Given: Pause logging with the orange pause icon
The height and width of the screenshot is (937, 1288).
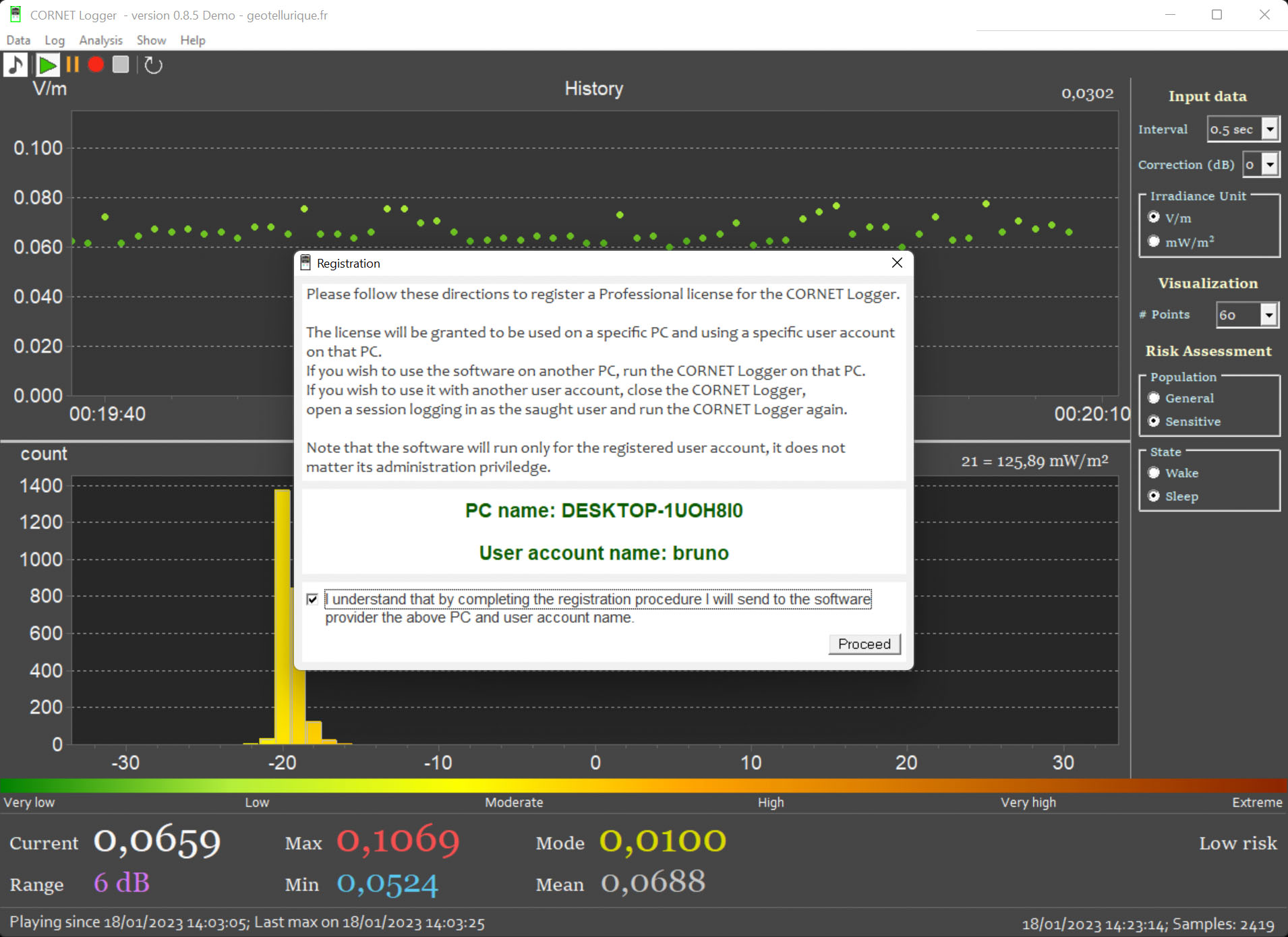Looking at the screenshot, I should tap(73, 65).
